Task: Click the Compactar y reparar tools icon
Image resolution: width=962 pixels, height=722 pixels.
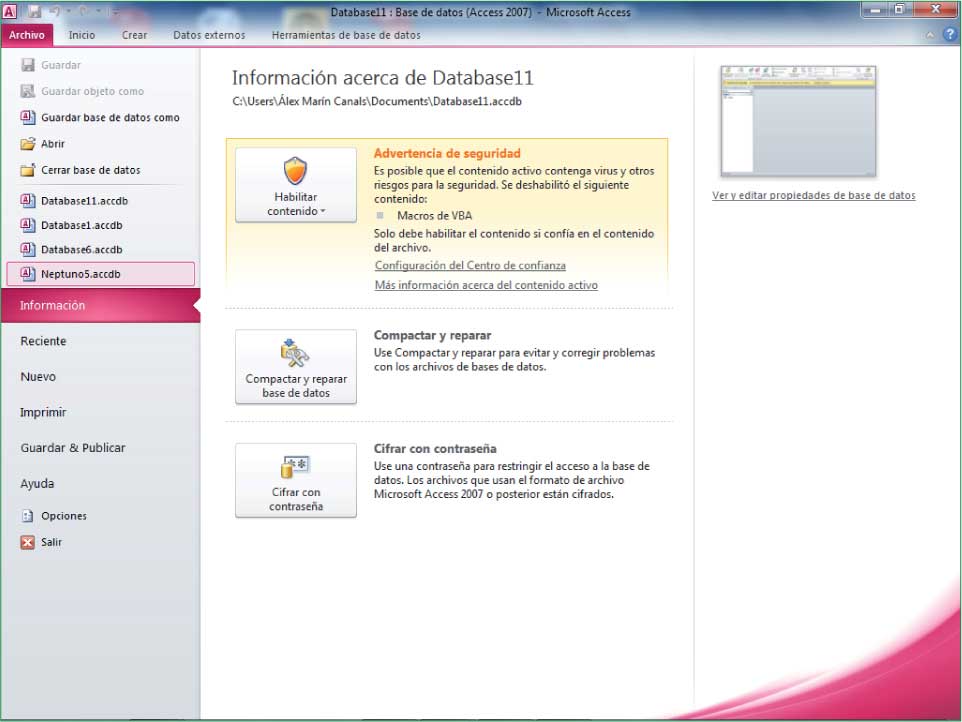Action: pos(295,353)
